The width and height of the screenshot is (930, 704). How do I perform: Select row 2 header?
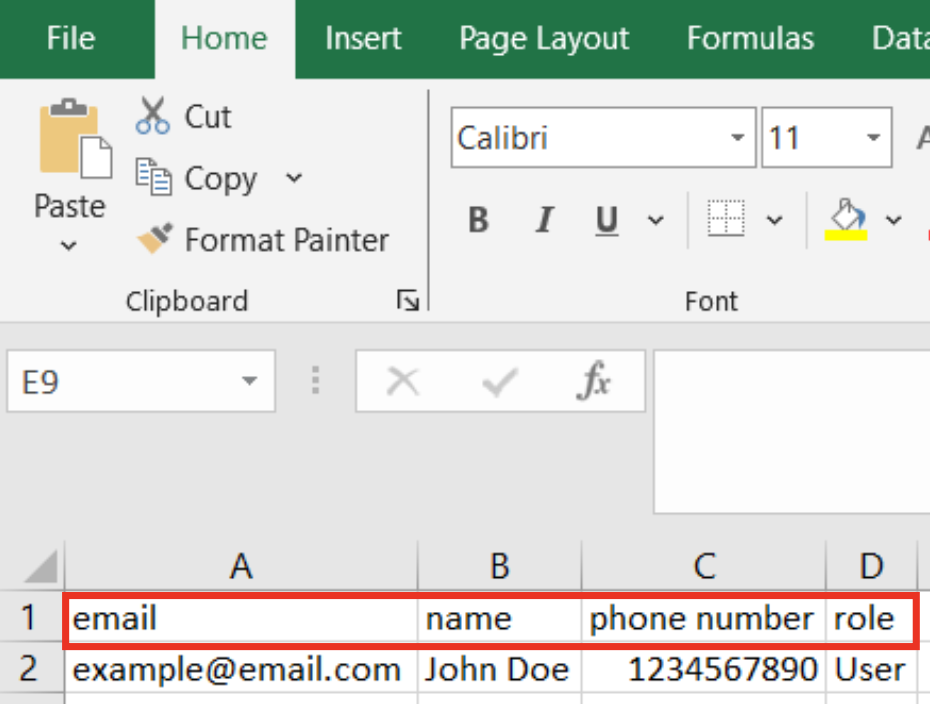click(x=31, y=668)
